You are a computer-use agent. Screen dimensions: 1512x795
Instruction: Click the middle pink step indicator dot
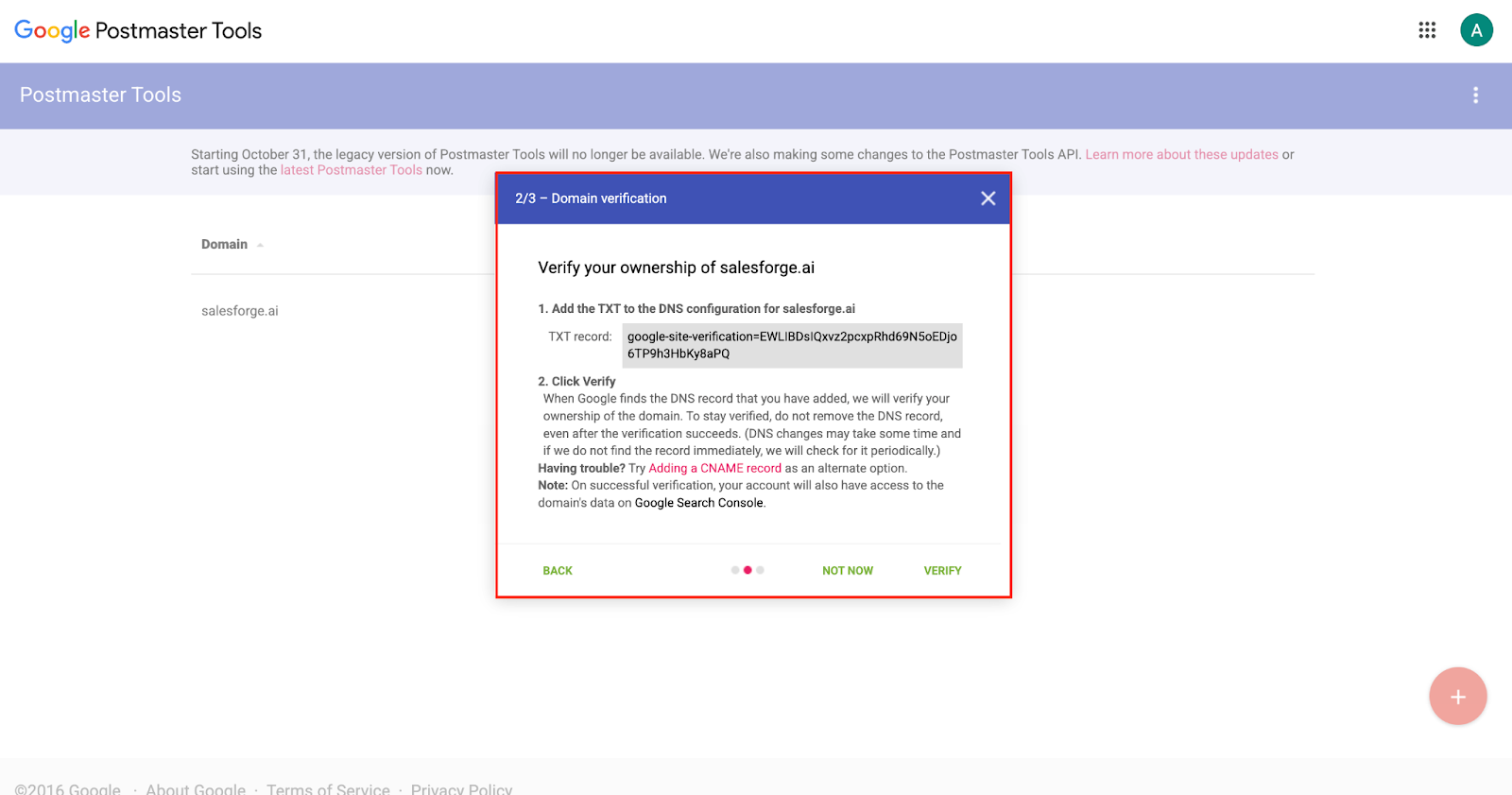click(x=747, y=570)
